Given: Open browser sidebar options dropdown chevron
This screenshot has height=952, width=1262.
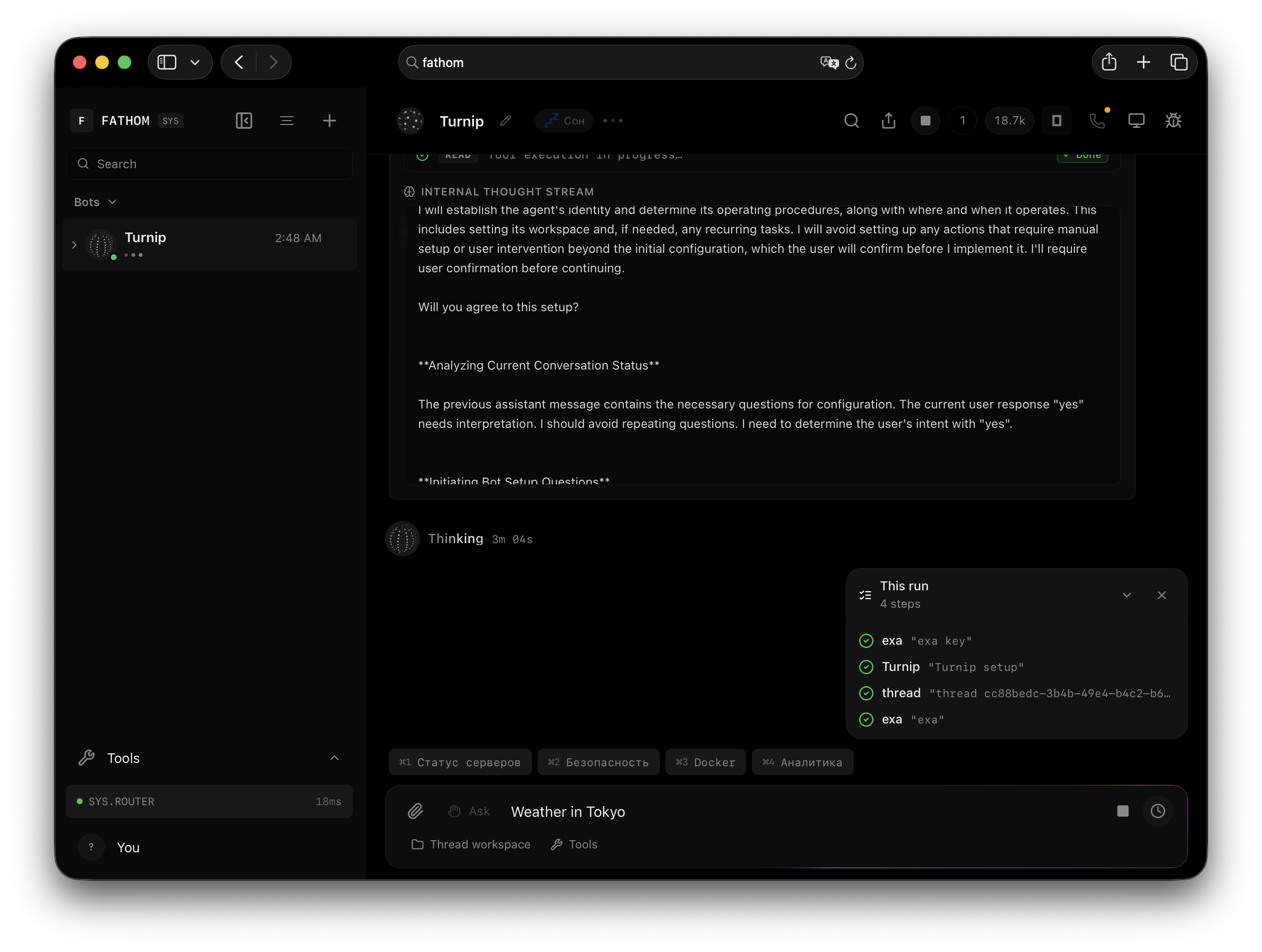Looking at the screenshot, I should pyautogui.click(x=195, y=63).
